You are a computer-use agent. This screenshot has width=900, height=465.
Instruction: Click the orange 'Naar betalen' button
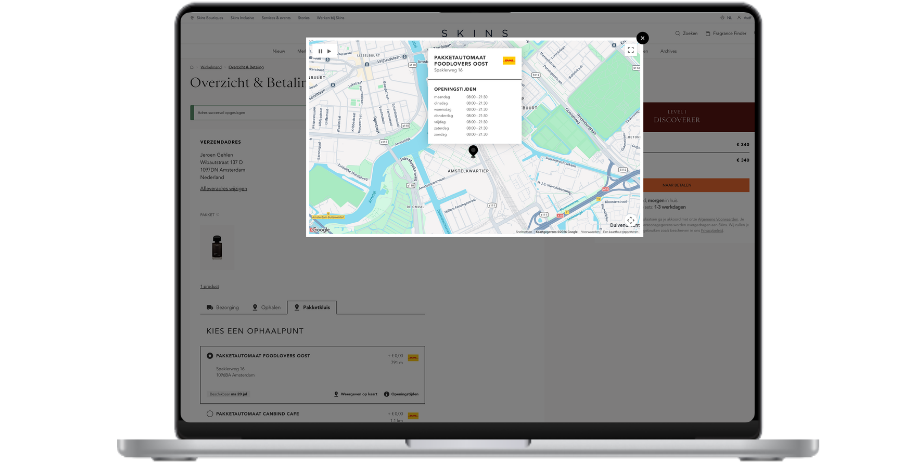coord(696,185)
